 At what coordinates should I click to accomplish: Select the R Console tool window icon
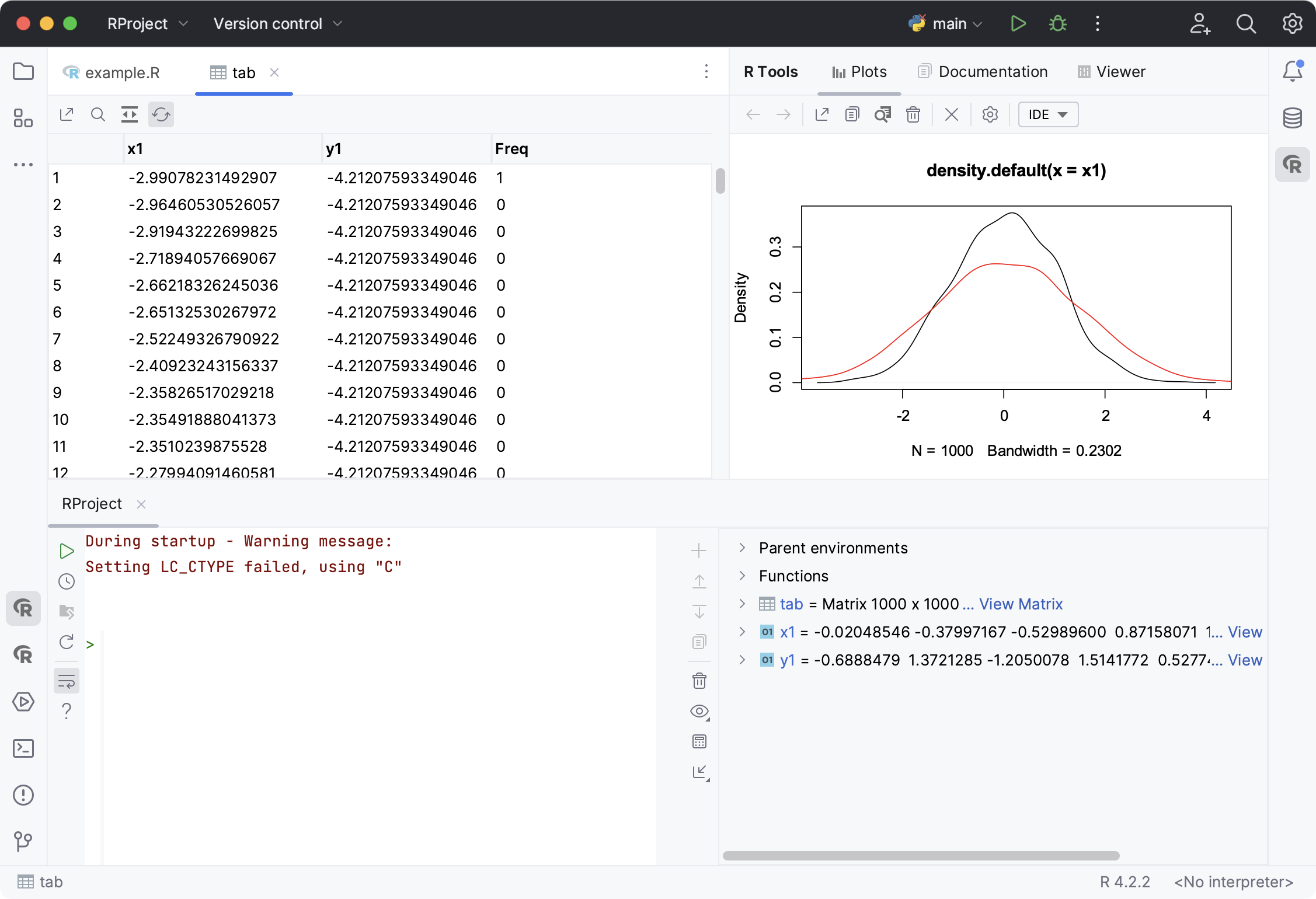pyautogui.click(x=23, y=608)
